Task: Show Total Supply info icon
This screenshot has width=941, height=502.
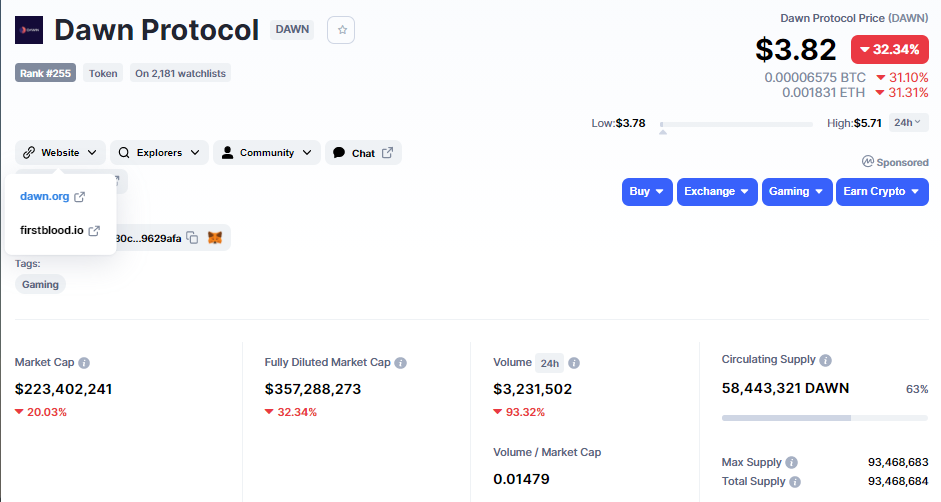Action: [795, 482]
